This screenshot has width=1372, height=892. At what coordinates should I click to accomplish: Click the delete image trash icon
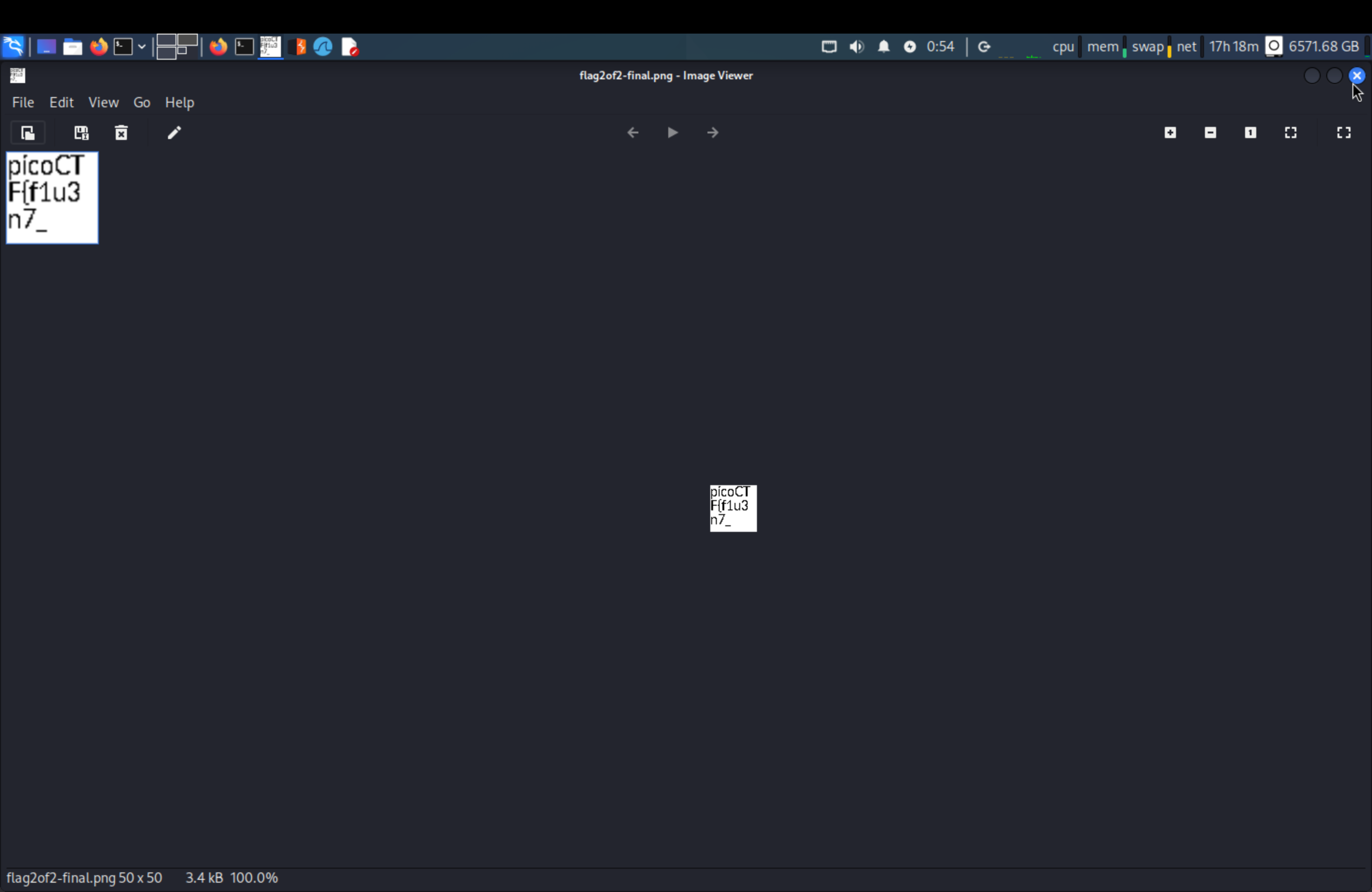coord(121,133)
